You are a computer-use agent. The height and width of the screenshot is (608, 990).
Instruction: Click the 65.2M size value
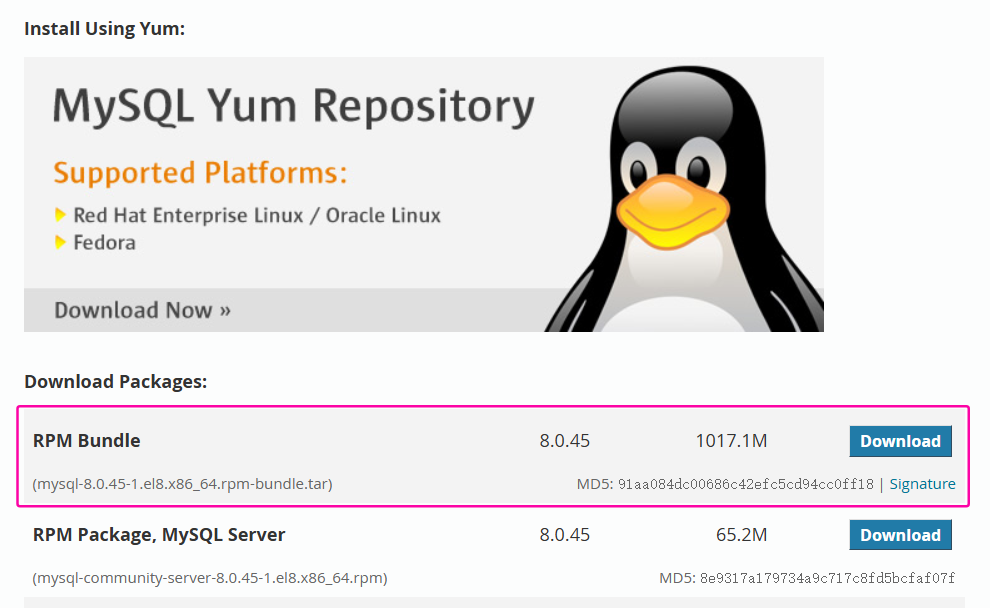(741, 535)
